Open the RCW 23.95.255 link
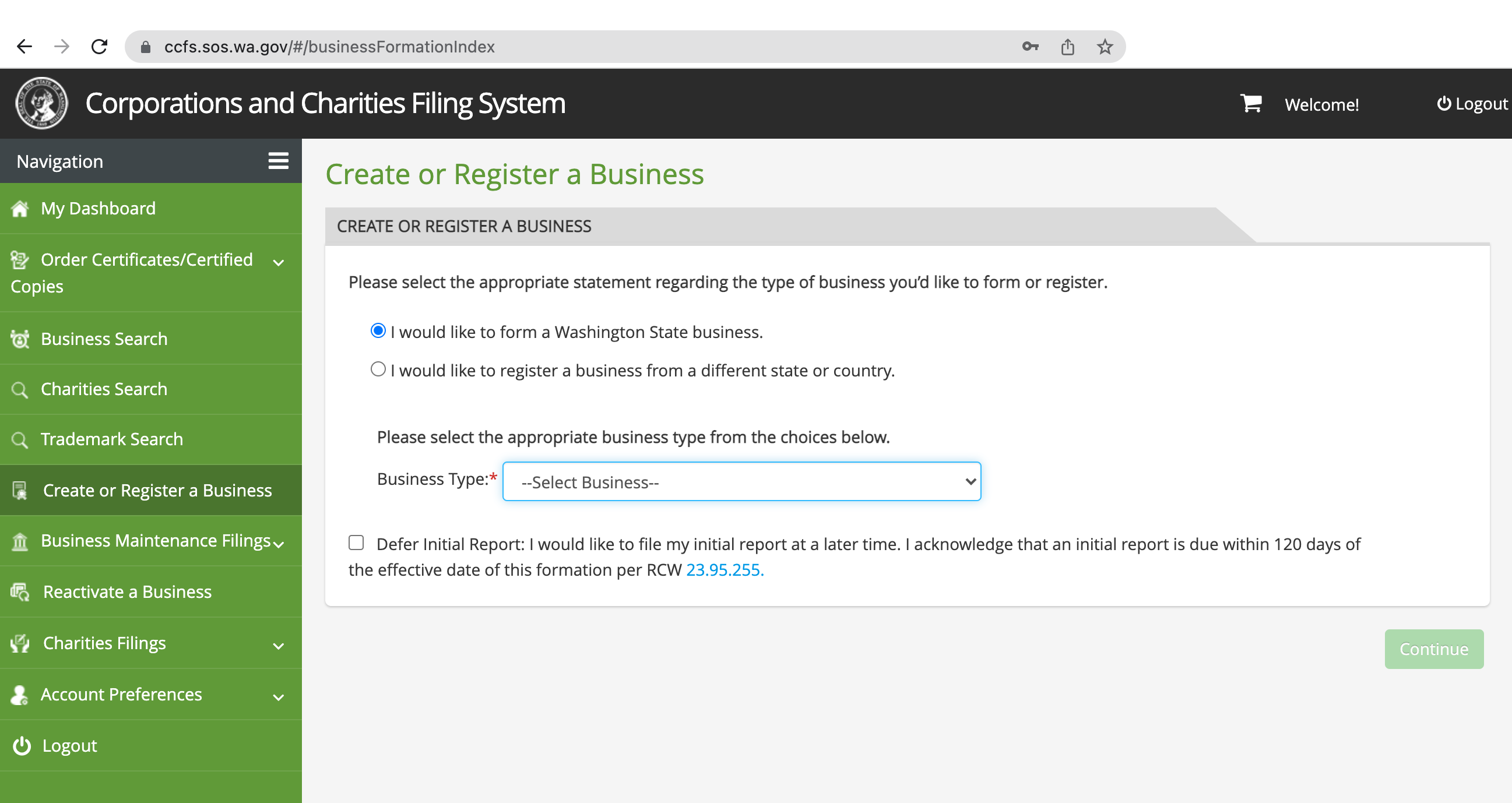 (x=725, y=569)
